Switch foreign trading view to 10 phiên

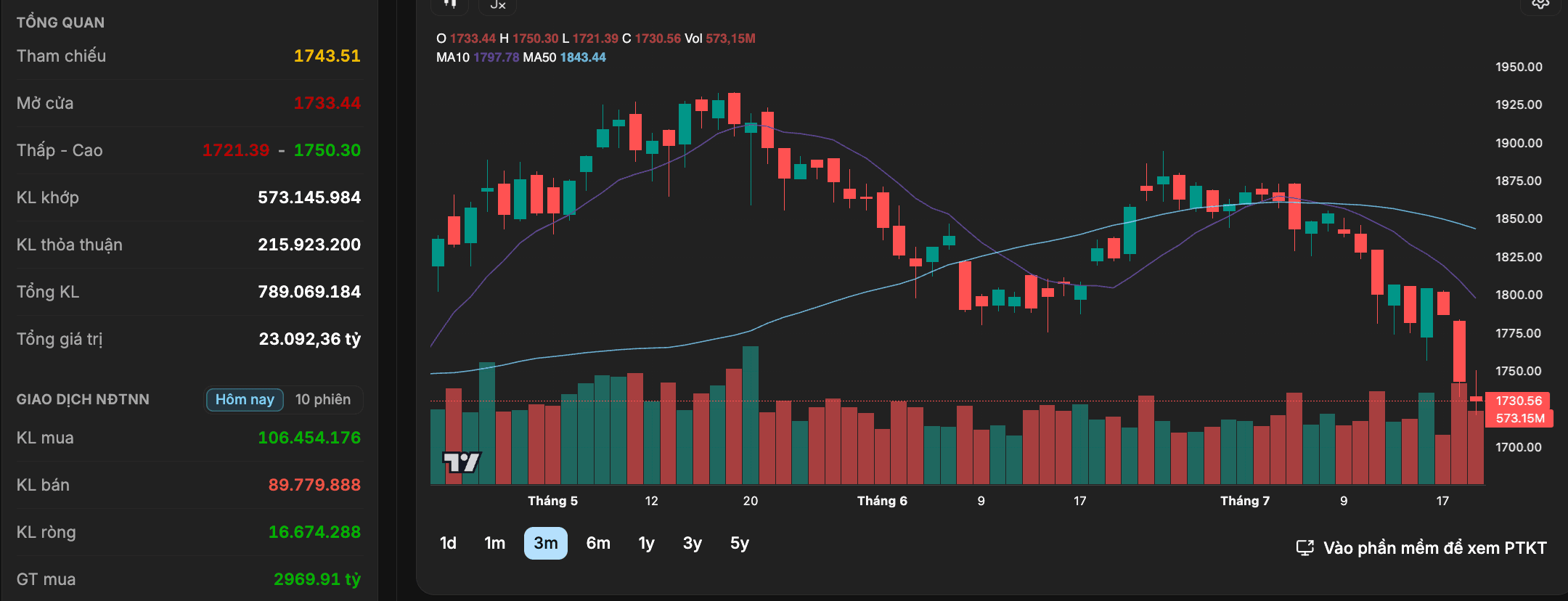click(323, 399)
